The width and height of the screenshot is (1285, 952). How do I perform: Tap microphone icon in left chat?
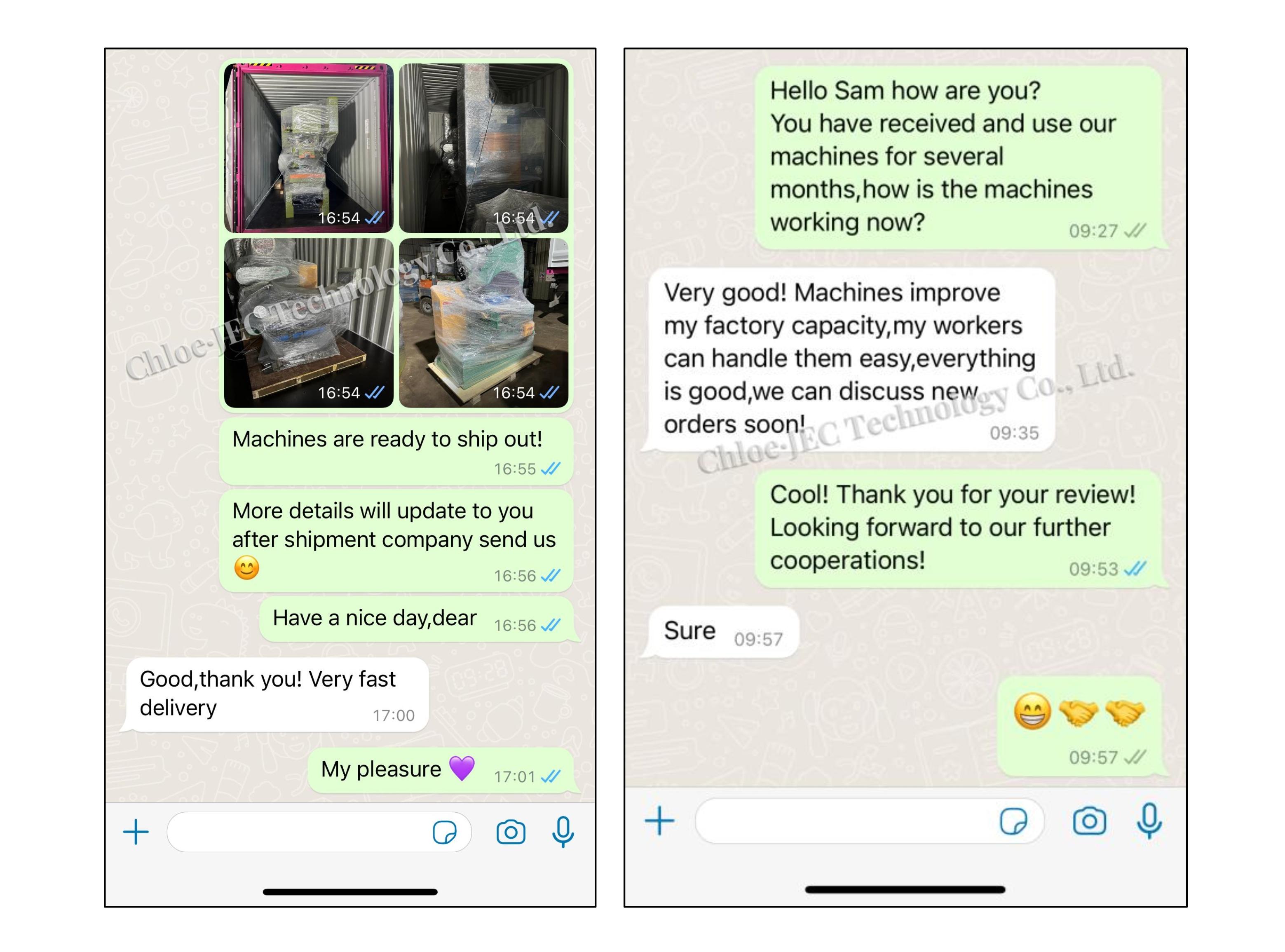pyautogui.click(x=563, y=832)
